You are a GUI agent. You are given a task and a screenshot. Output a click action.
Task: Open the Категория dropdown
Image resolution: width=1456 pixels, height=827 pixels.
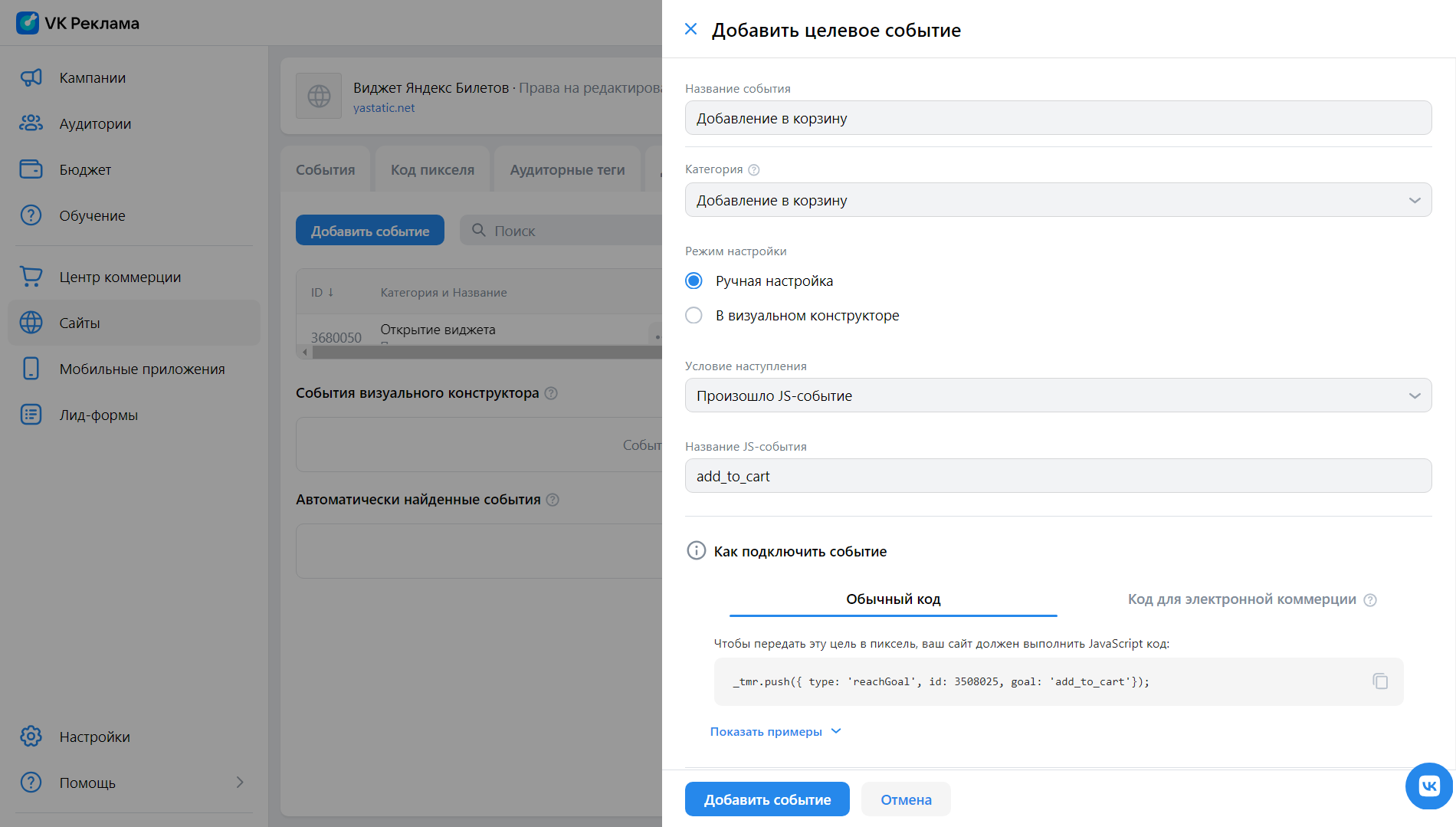pyautogui.click(x=1058, y=200)
